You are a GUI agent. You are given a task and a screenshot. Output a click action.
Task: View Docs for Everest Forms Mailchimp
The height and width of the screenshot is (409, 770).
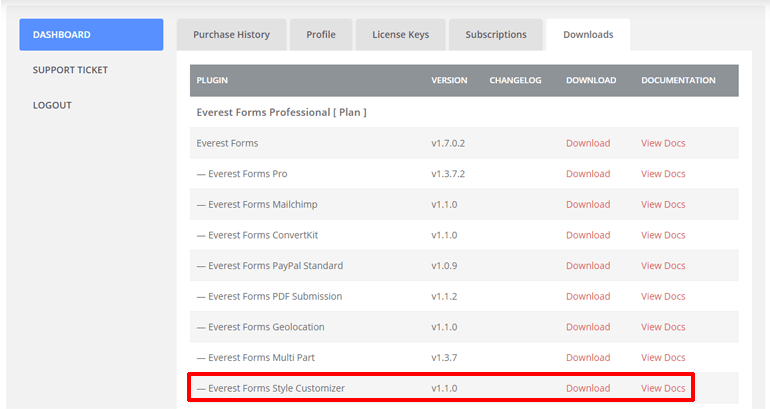tap(663, 205)
